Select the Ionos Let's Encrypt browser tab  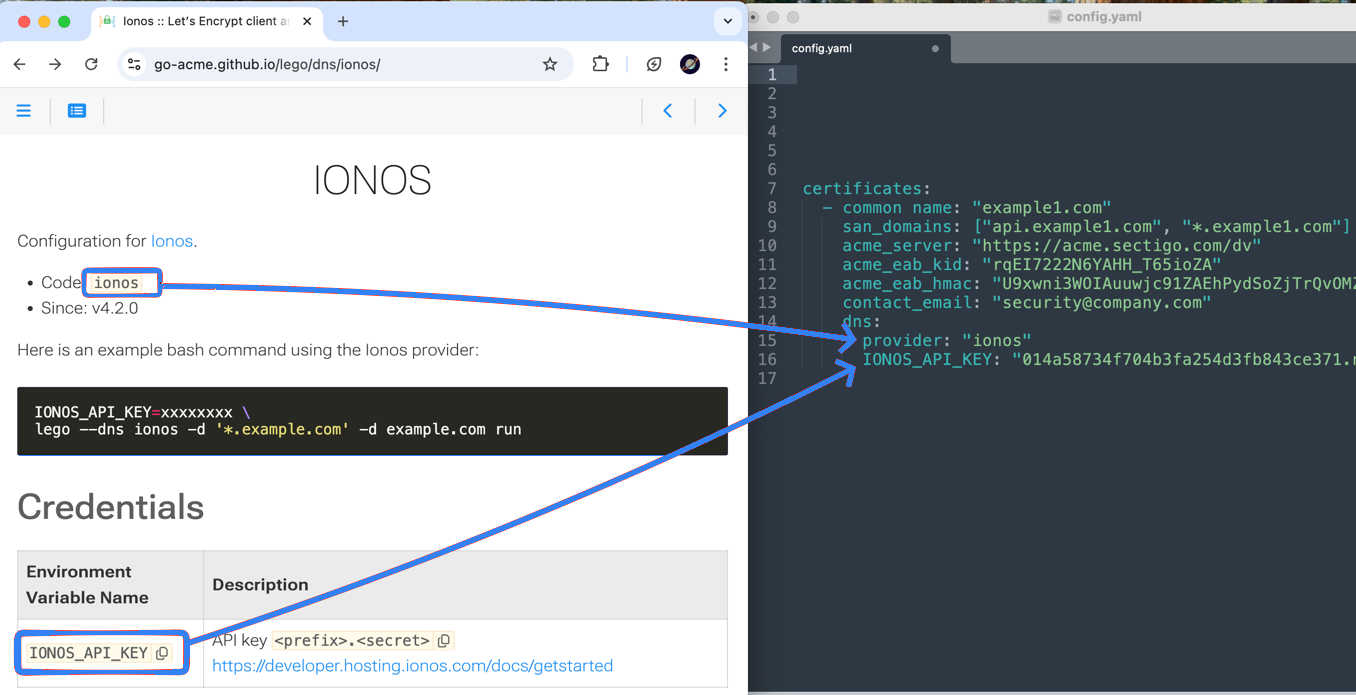205,21
